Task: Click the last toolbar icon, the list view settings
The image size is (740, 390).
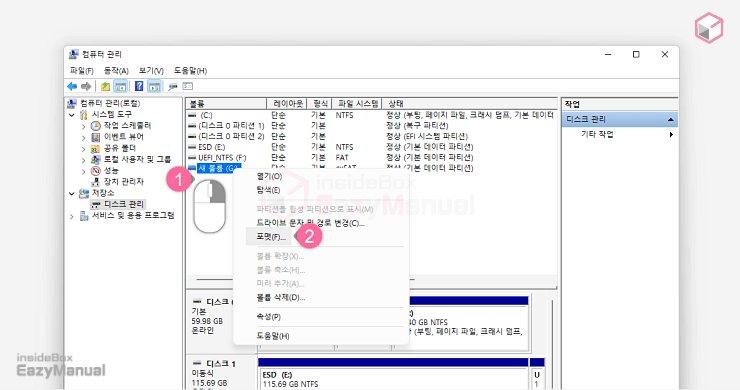Action: click(x=188, y=86)
